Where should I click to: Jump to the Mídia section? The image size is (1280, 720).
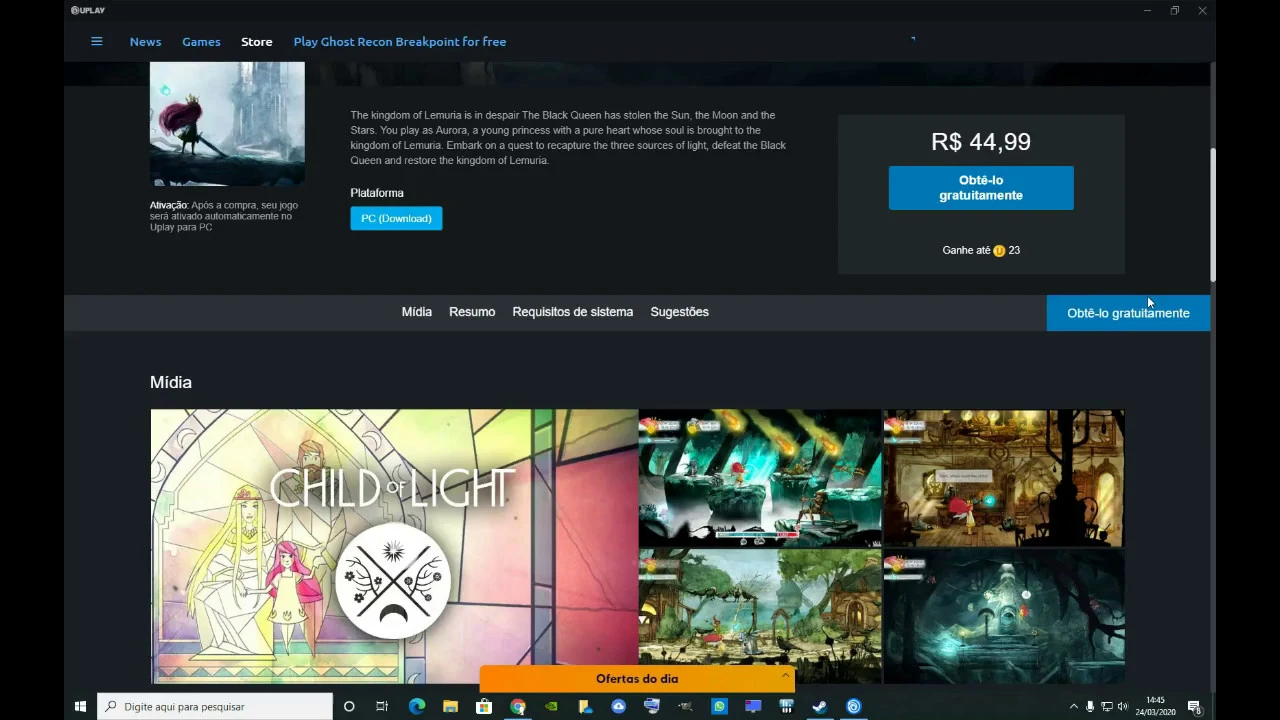[x=417, y=312]
